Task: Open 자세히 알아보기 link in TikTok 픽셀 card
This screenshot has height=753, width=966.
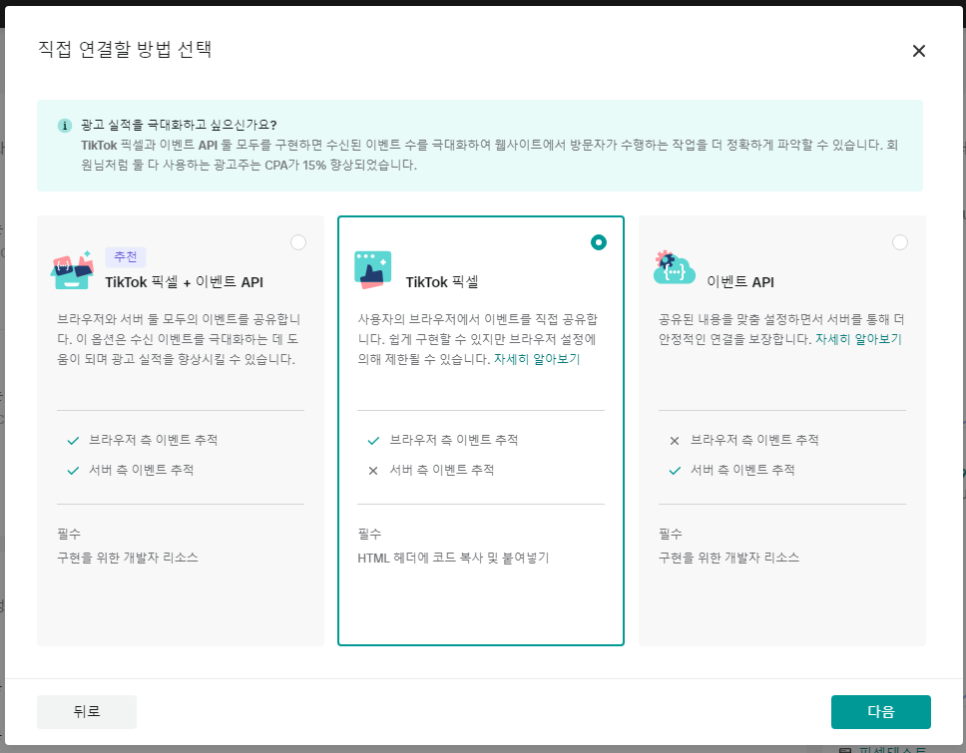Action: click(536, 359)
